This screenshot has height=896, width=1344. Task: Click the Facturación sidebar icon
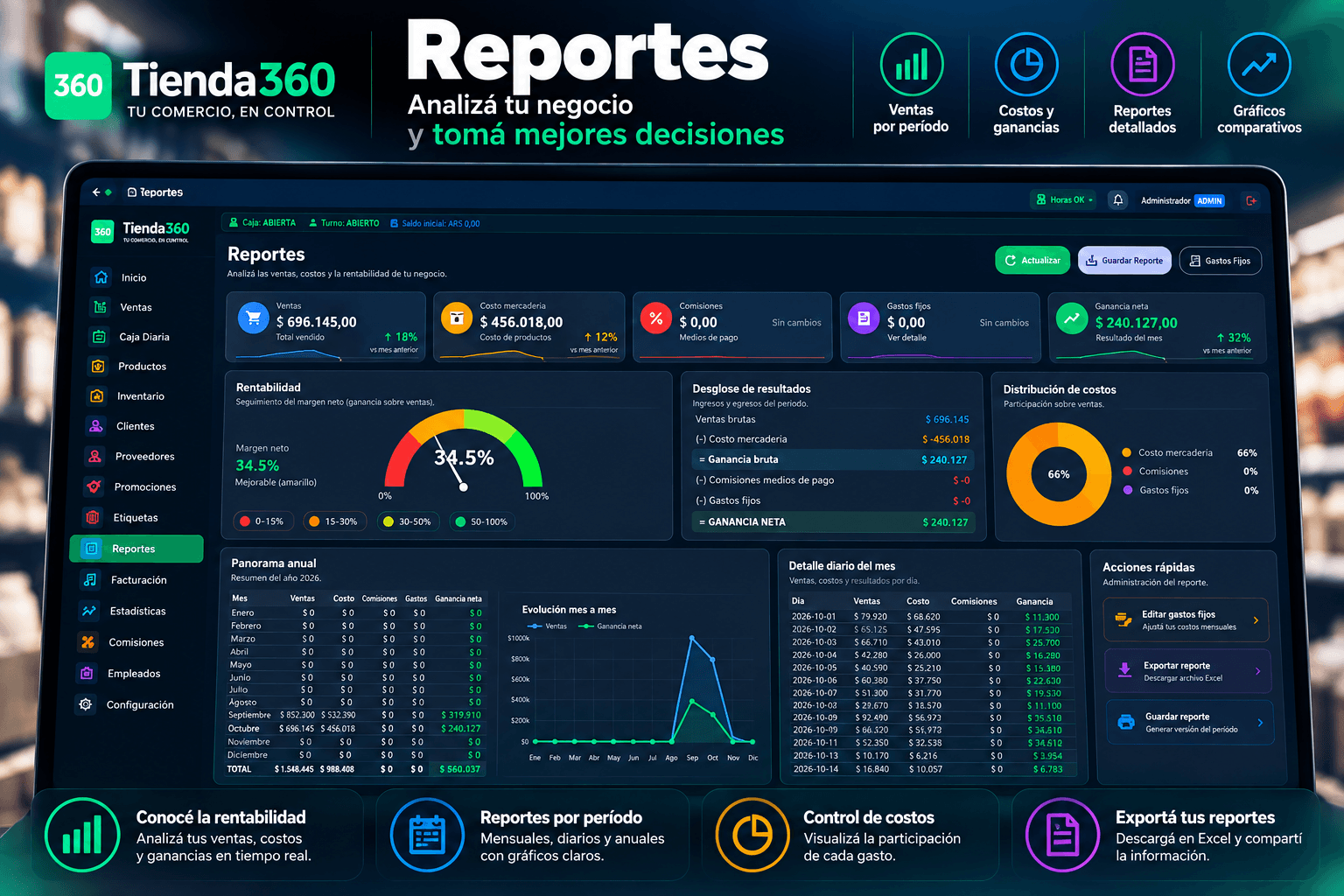pyautogui.click(x=90, y=580)
